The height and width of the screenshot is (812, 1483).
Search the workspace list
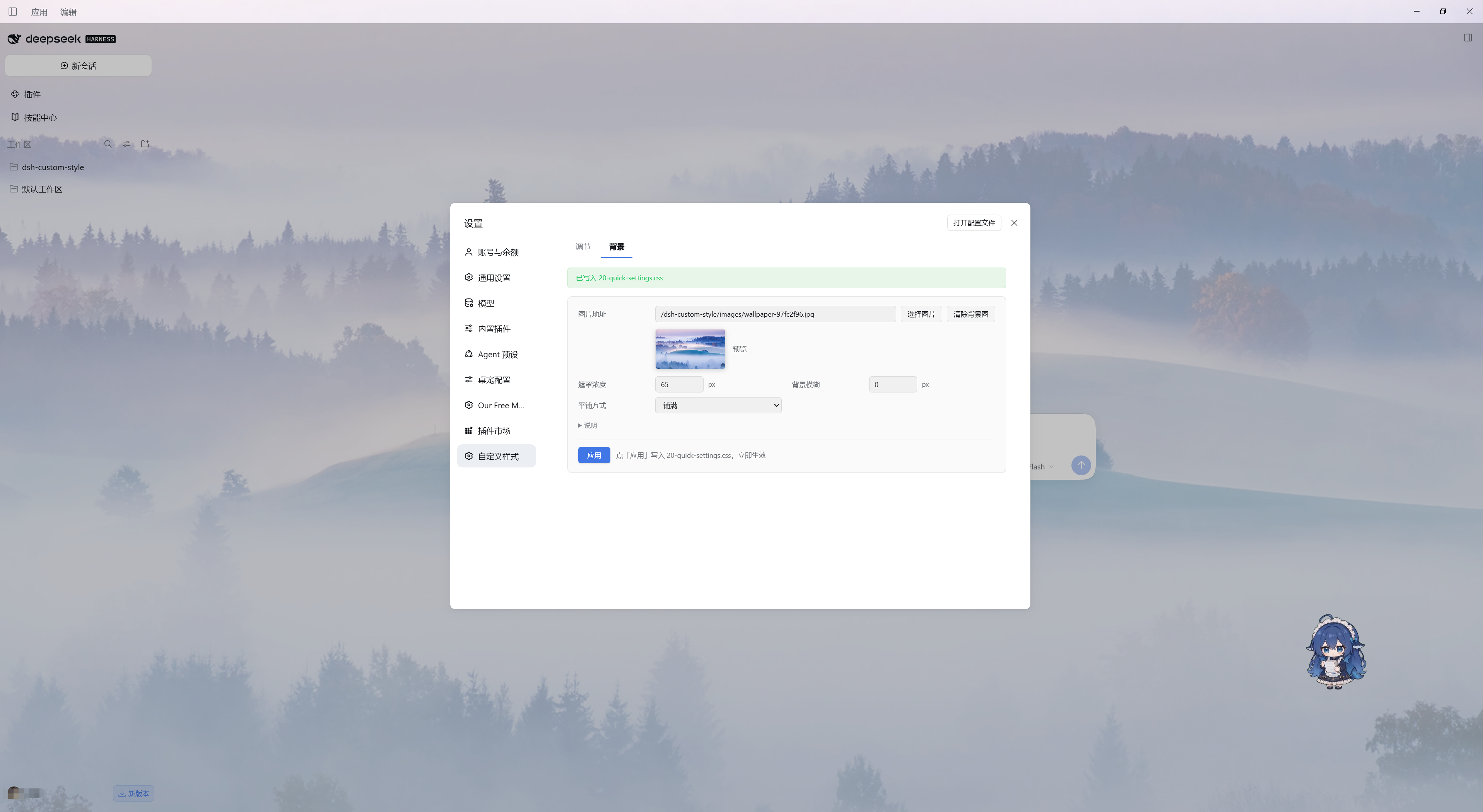tap(108, 144)
